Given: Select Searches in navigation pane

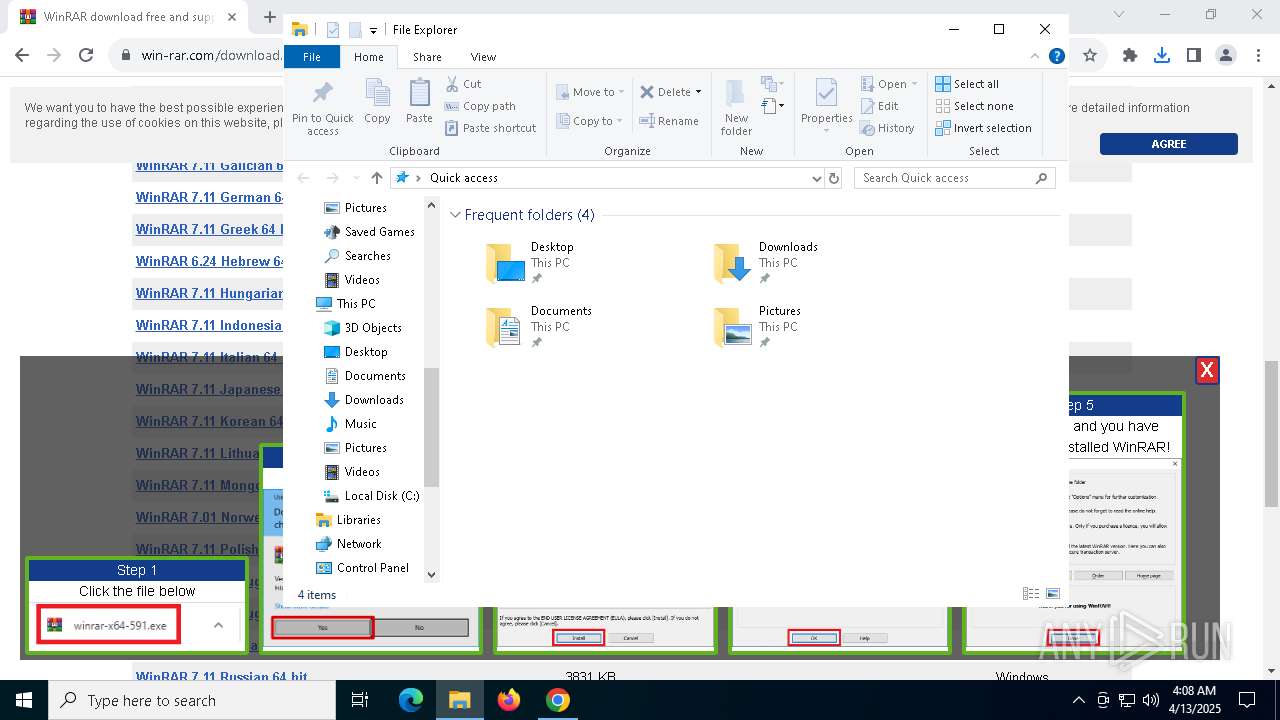Looking at the screenshot, I should (x=357, y=256).
